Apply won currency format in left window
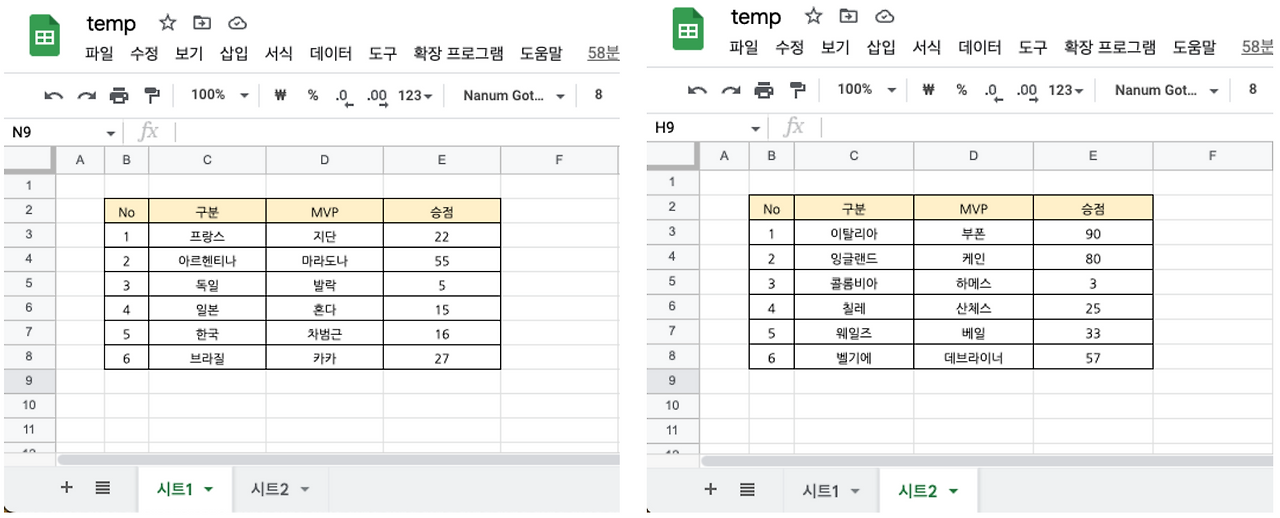The width and height of the screenshot is (1280, 518). [280, 95]
